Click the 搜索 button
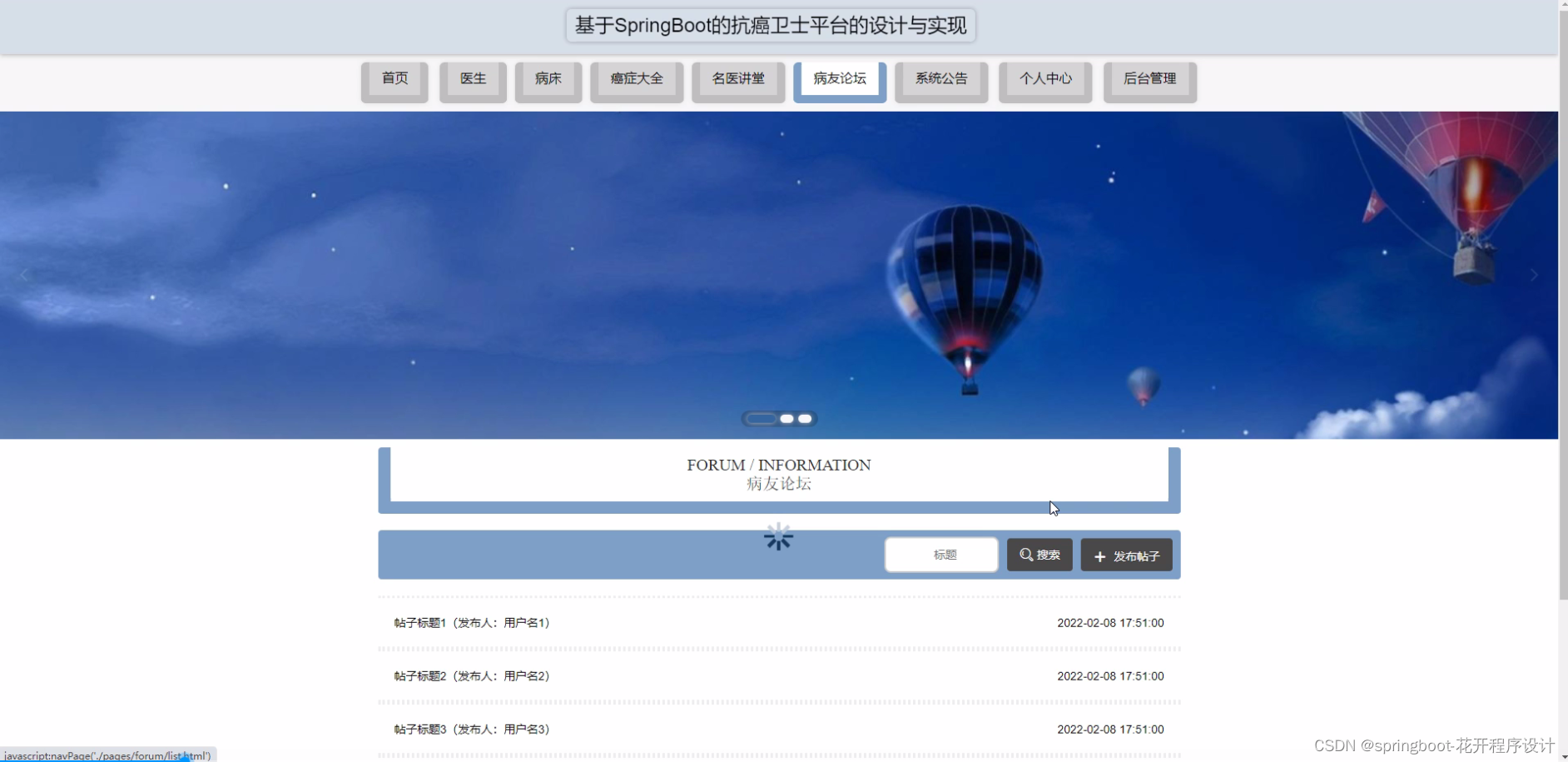The width and height of the screenshot is (1568, 762). [x=1040, y=555]
